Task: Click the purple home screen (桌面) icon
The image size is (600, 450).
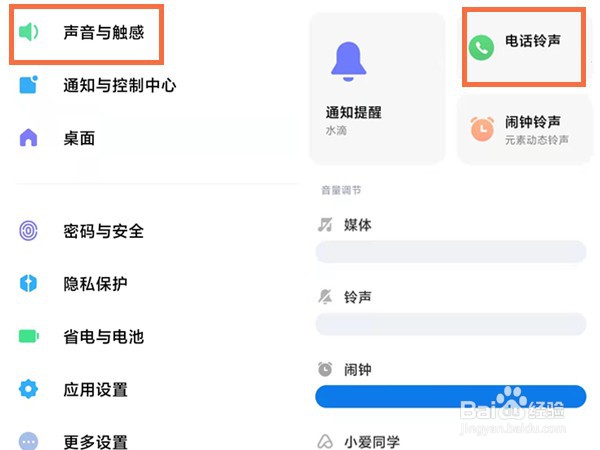Action: click(28, 138)
